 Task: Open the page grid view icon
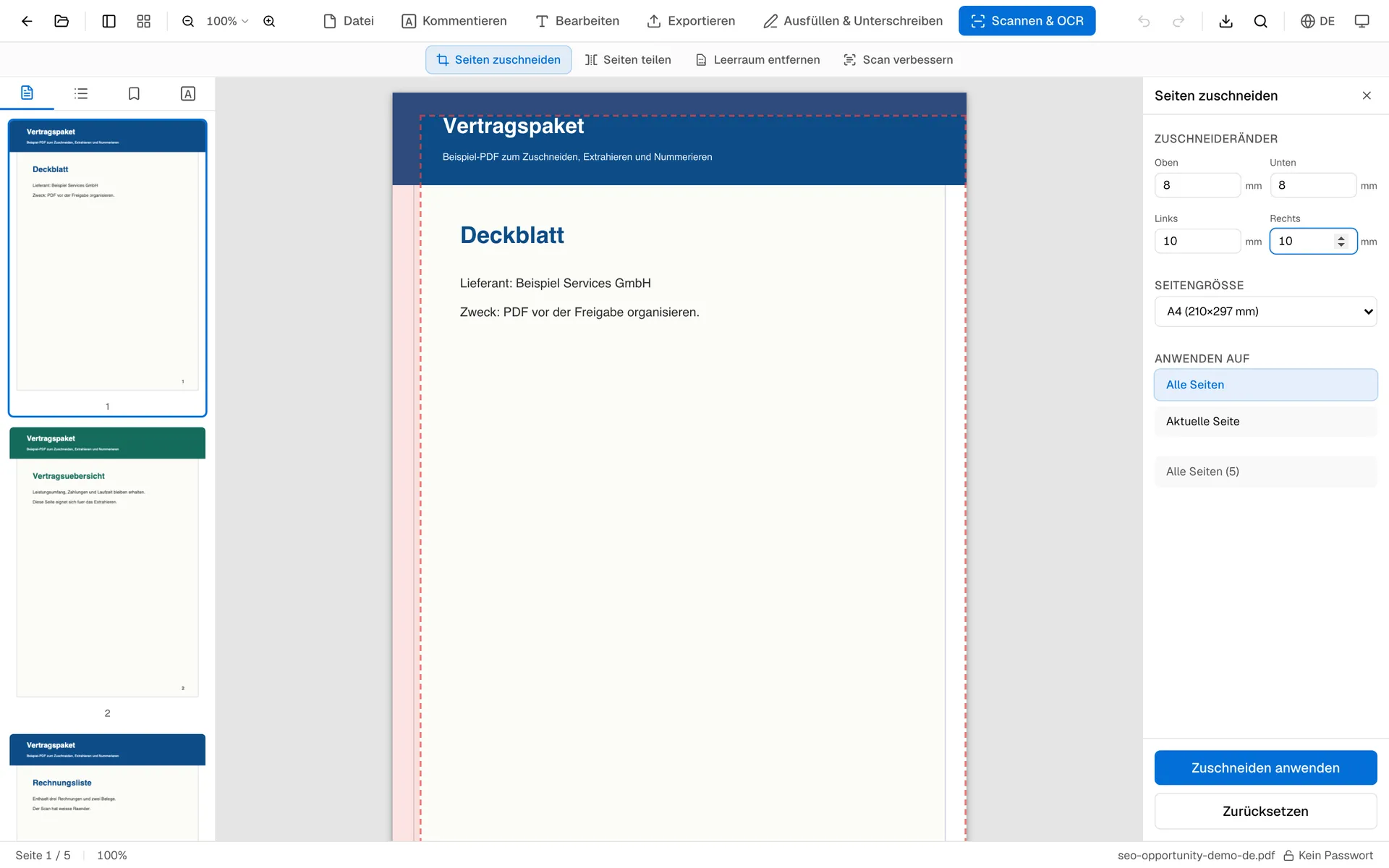click(x=143, y=21)
